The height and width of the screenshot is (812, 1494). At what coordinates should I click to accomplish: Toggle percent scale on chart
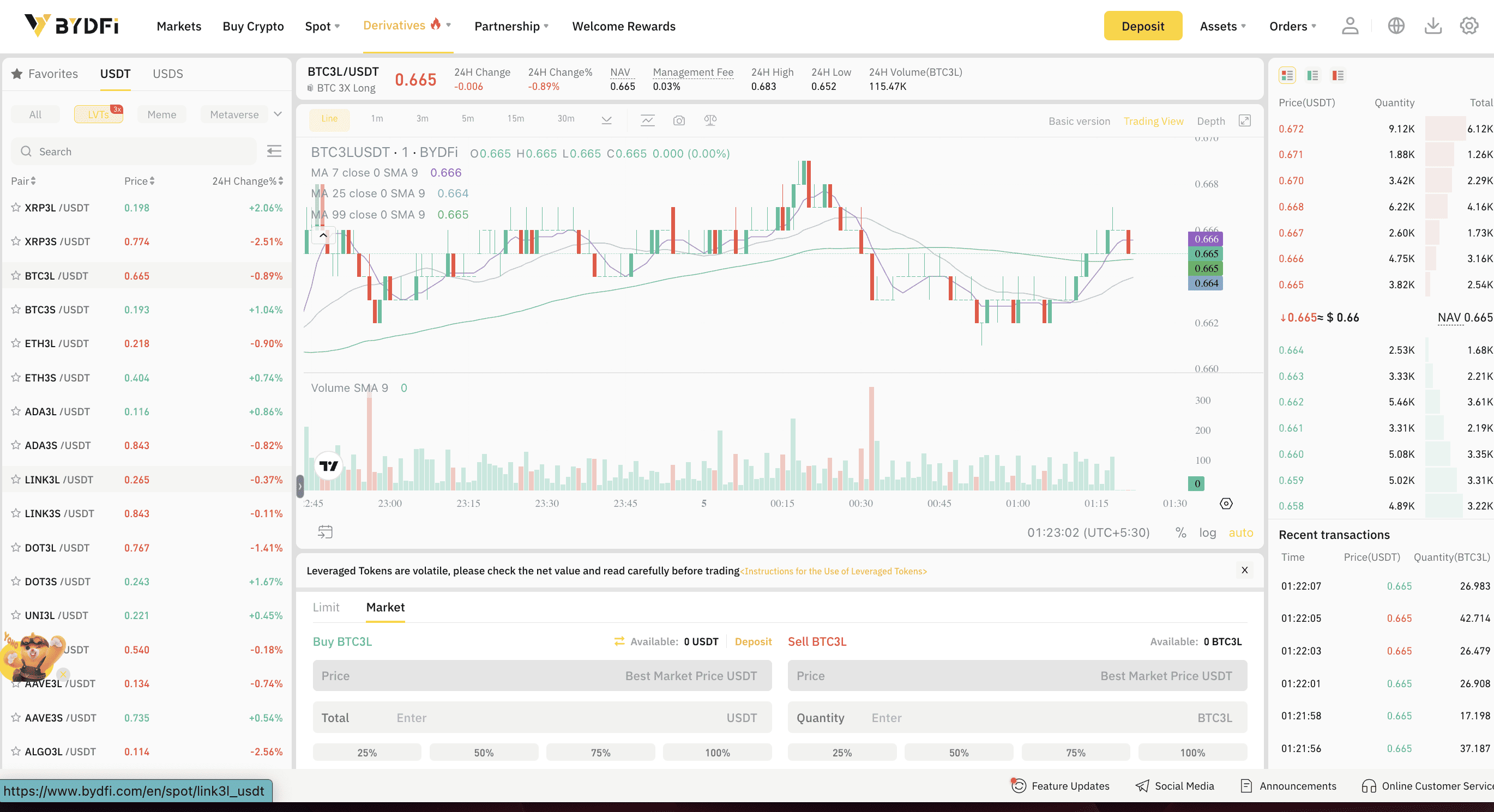pyautogui.click(x=1180, y=532)
